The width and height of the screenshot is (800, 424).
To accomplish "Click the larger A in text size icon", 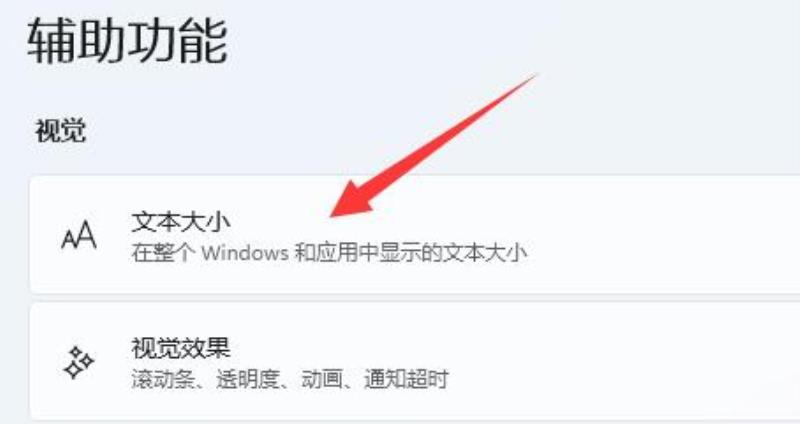I will click(86, 234).
